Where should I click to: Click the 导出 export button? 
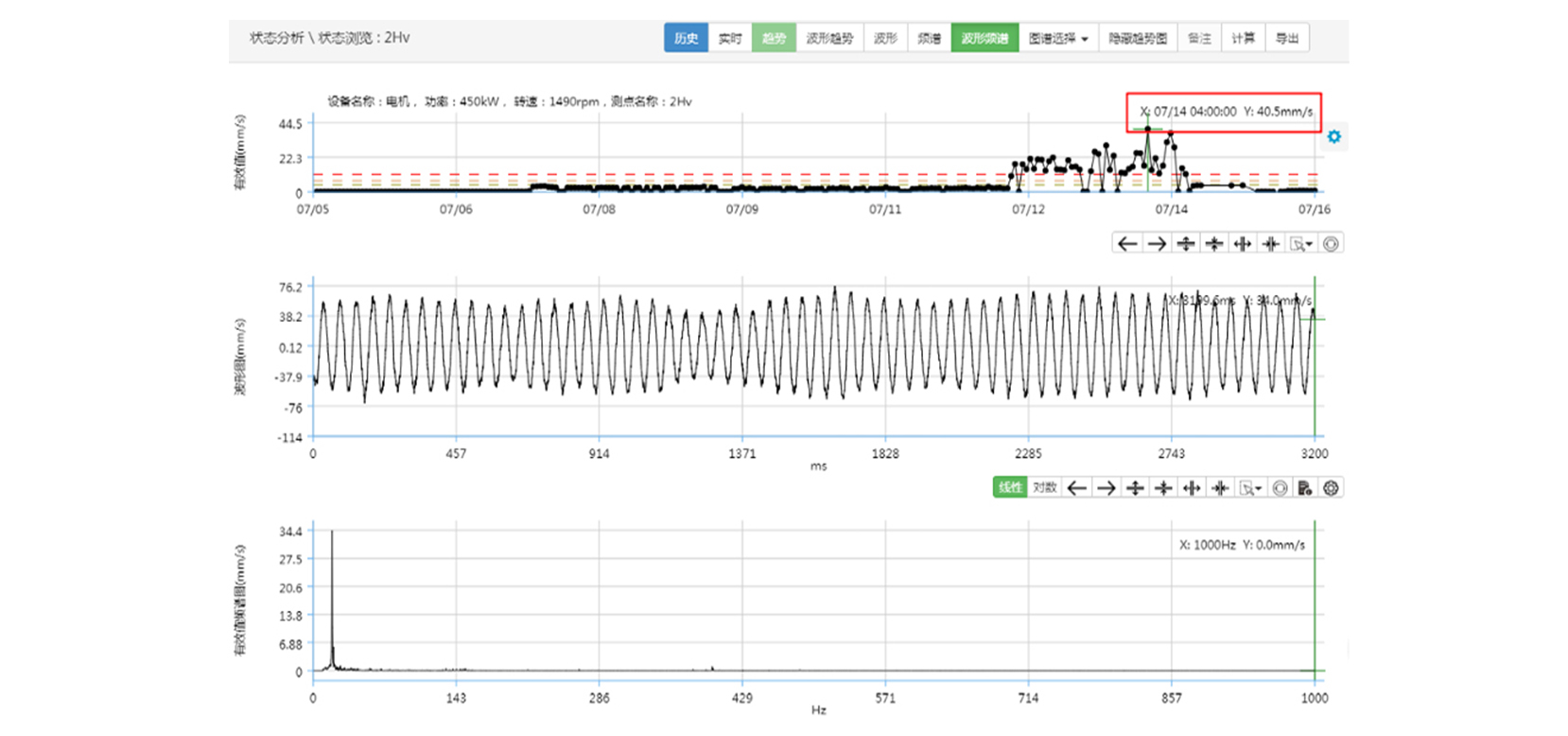(x=1286, y=39)
